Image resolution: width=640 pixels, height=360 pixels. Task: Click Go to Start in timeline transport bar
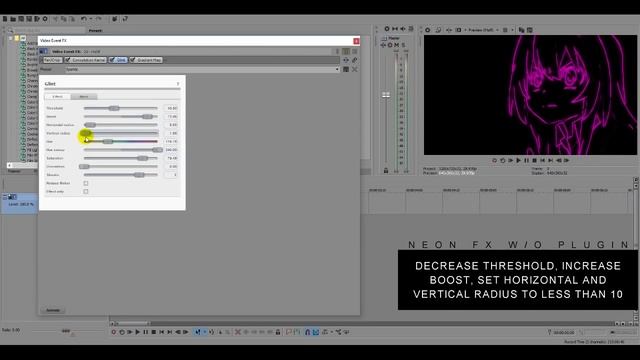click(x=162, y=332)
